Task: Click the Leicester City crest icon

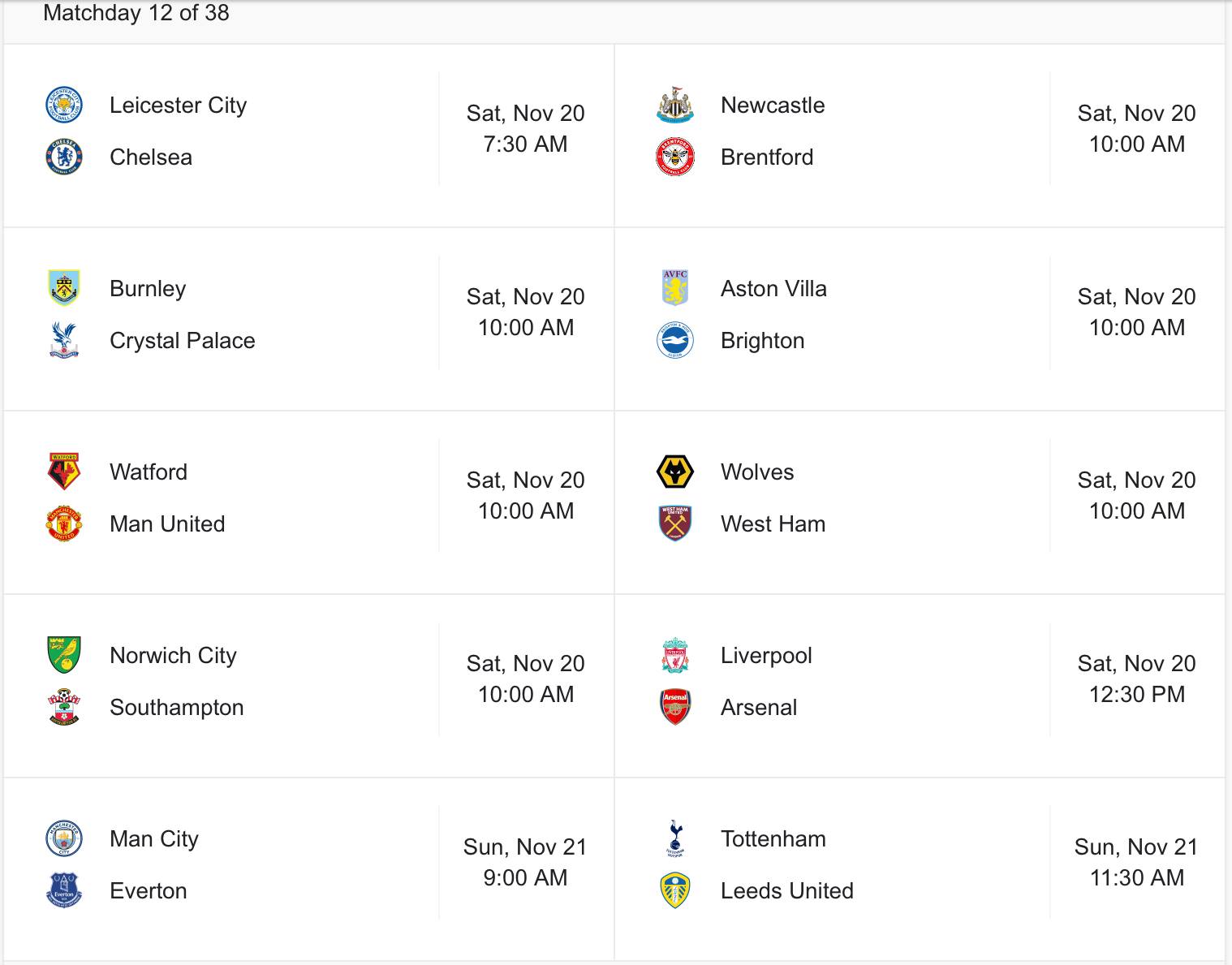Action: (63, 106)
